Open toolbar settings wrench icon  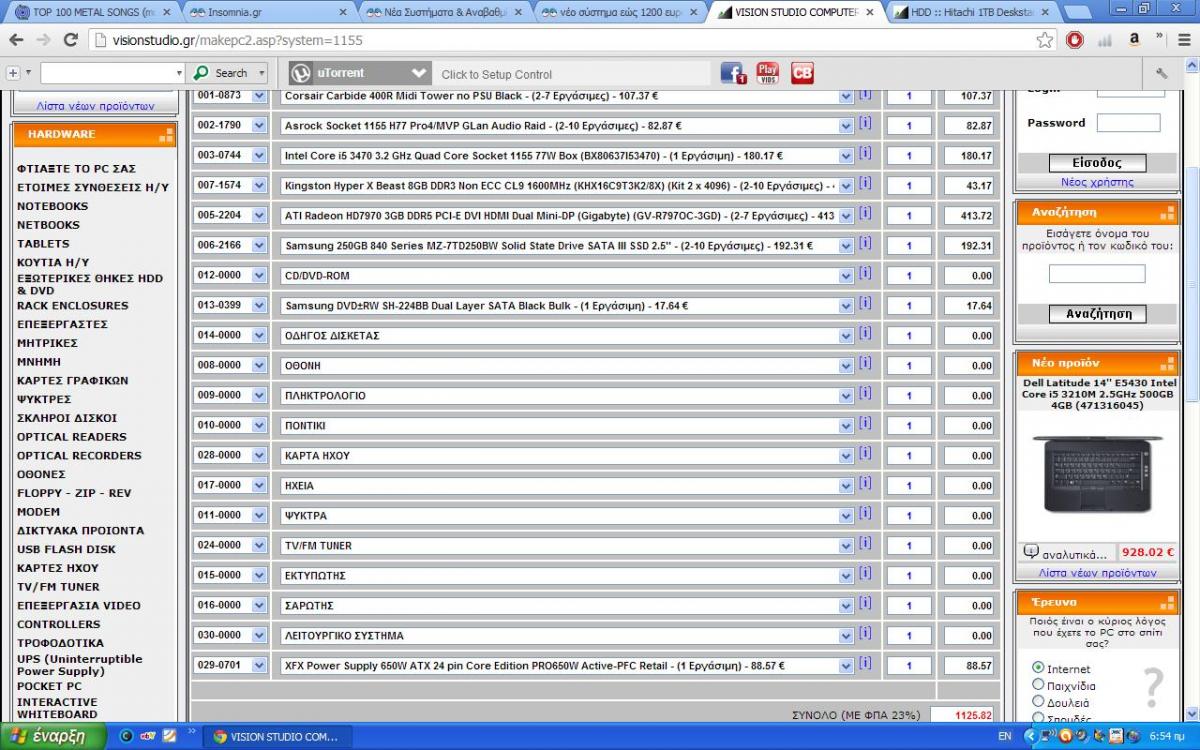1161,73
